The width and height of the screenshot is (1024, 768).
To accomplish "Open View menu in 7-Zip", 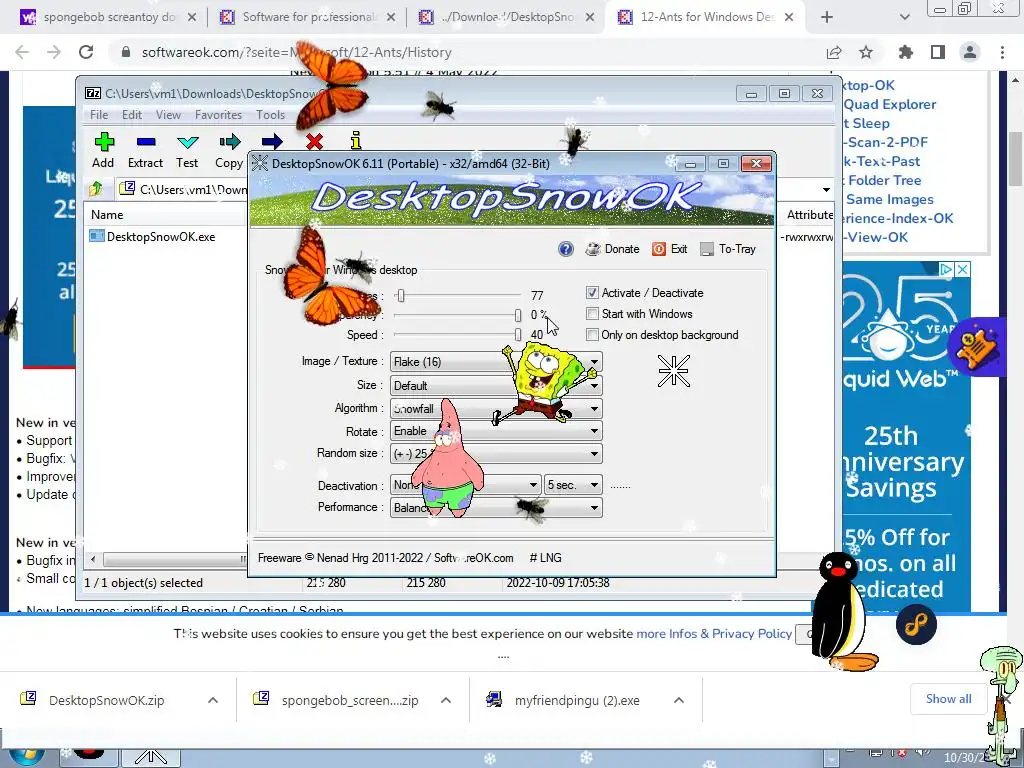I will click(x=168, y=115).
